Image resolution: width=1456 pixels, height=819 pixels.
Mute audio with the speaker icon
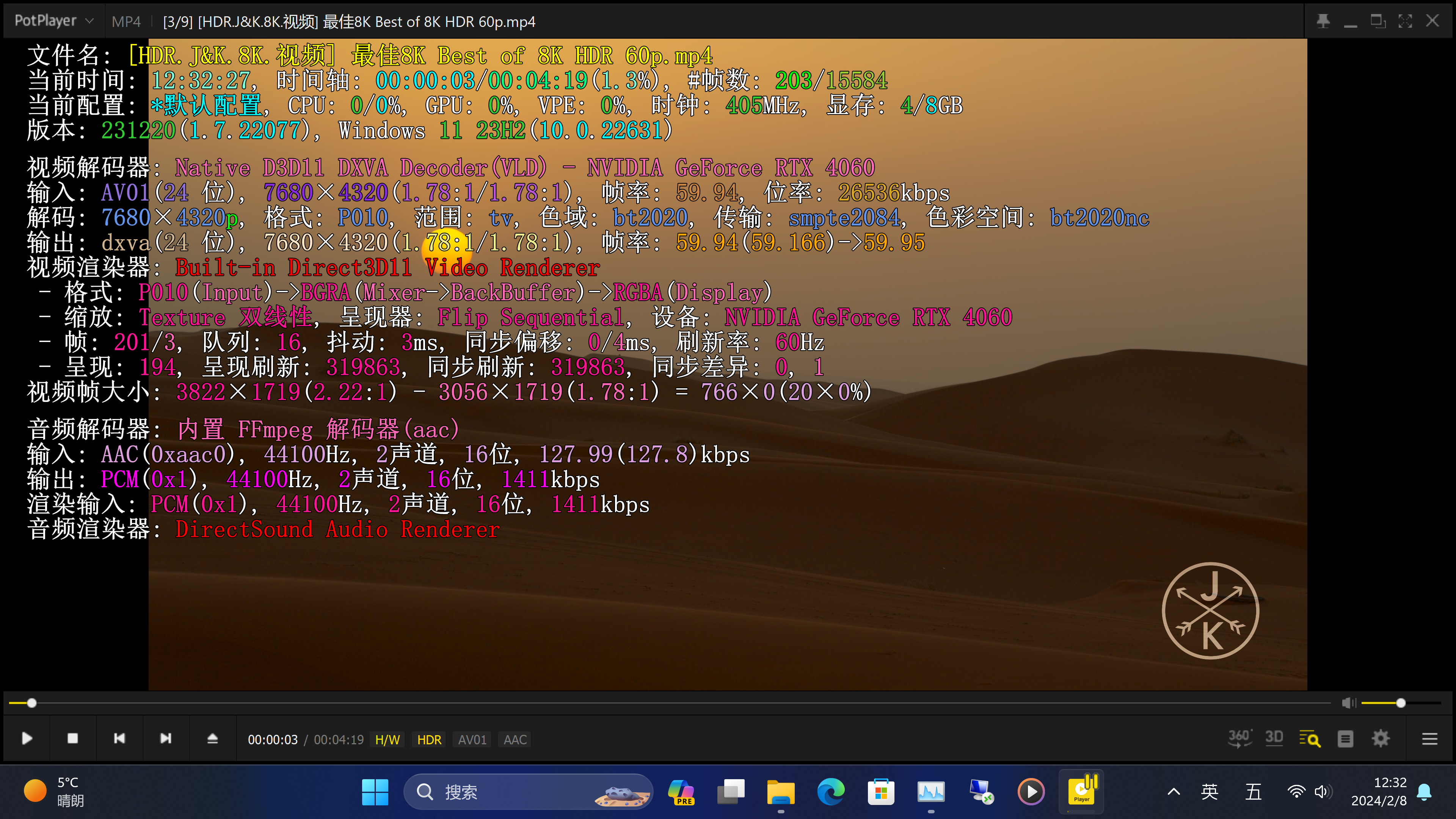[x=1349, y=703]
